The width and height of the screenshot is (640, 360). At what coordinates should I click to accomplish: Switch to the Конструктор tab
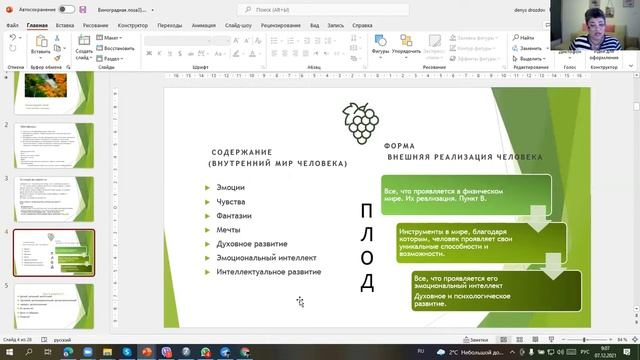coord(133,25)
